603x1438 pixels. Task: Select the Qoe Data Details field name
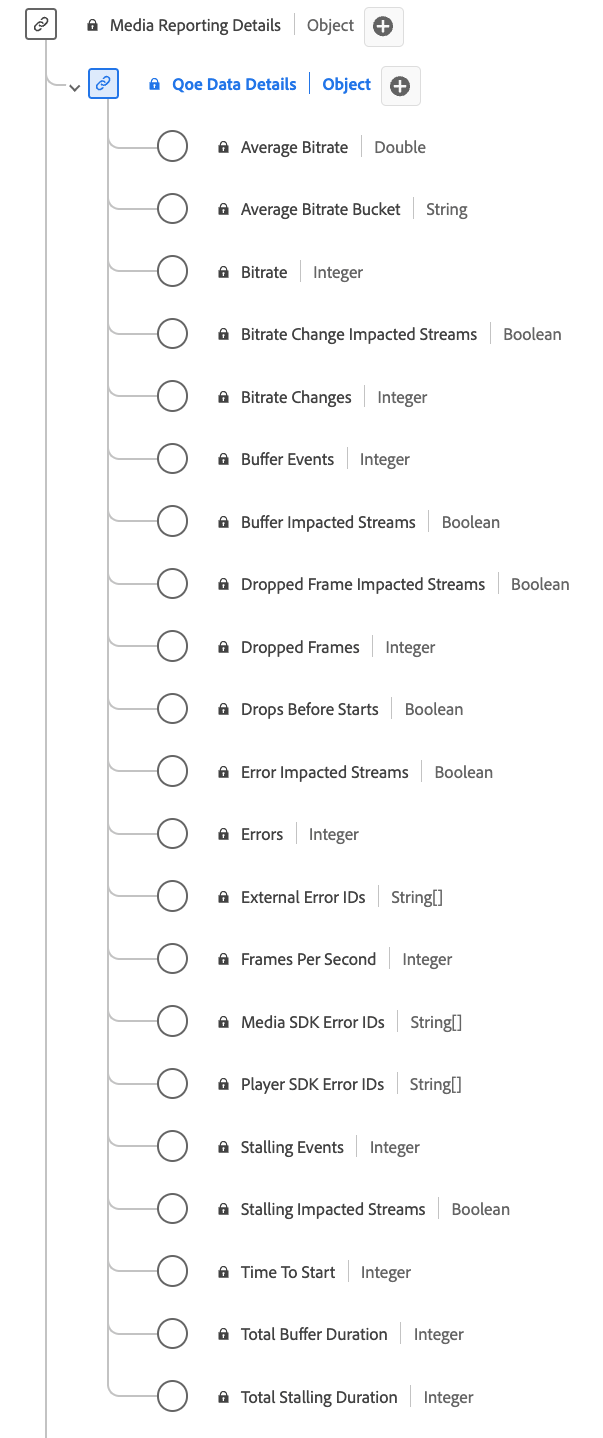pos(233,84)
